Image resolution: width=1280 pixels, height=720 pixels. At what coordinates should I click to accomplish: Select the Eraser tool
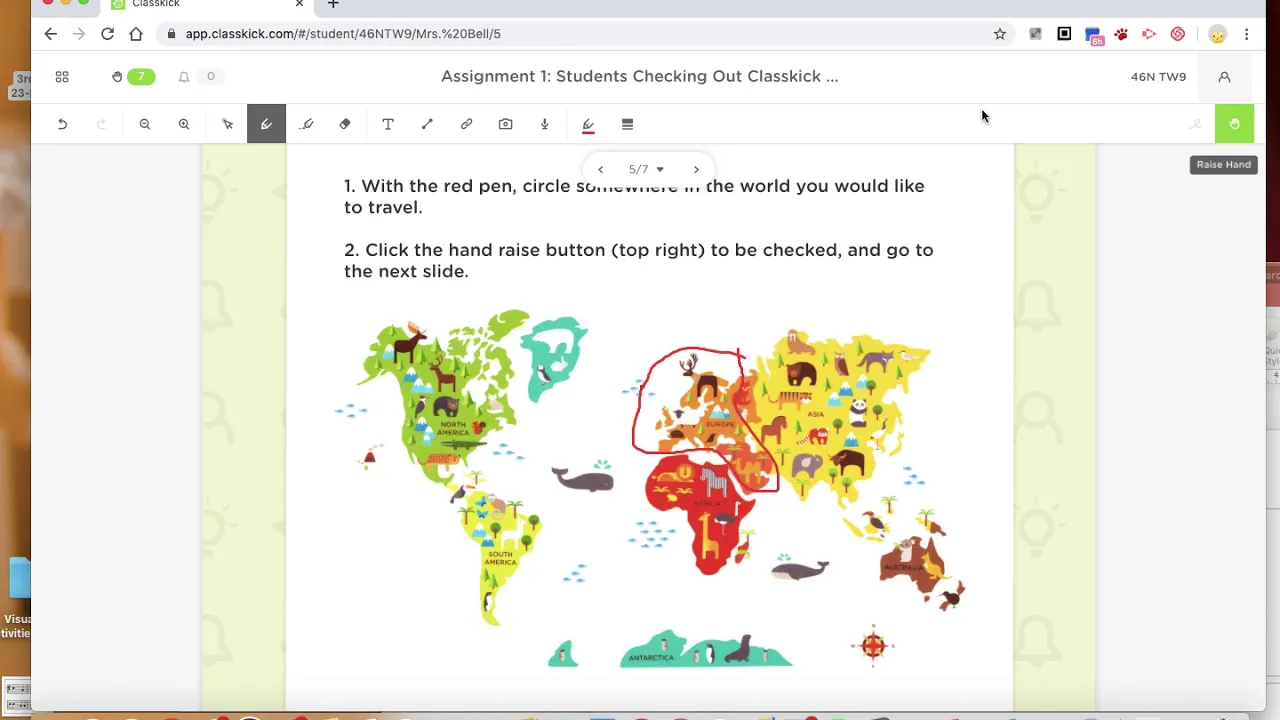pyautogui.click(x=345, y=124)
